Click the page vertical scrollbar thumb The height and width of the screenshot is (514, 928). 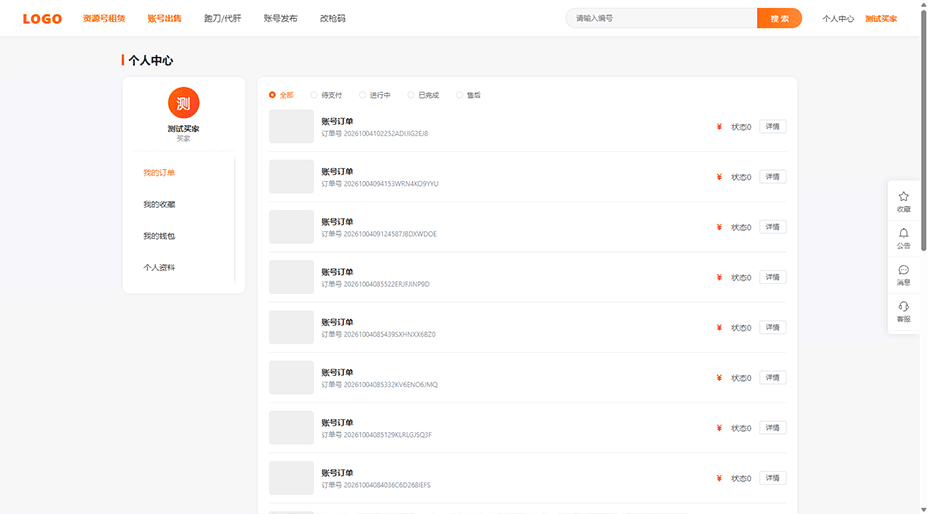click(x=923, y=130)
